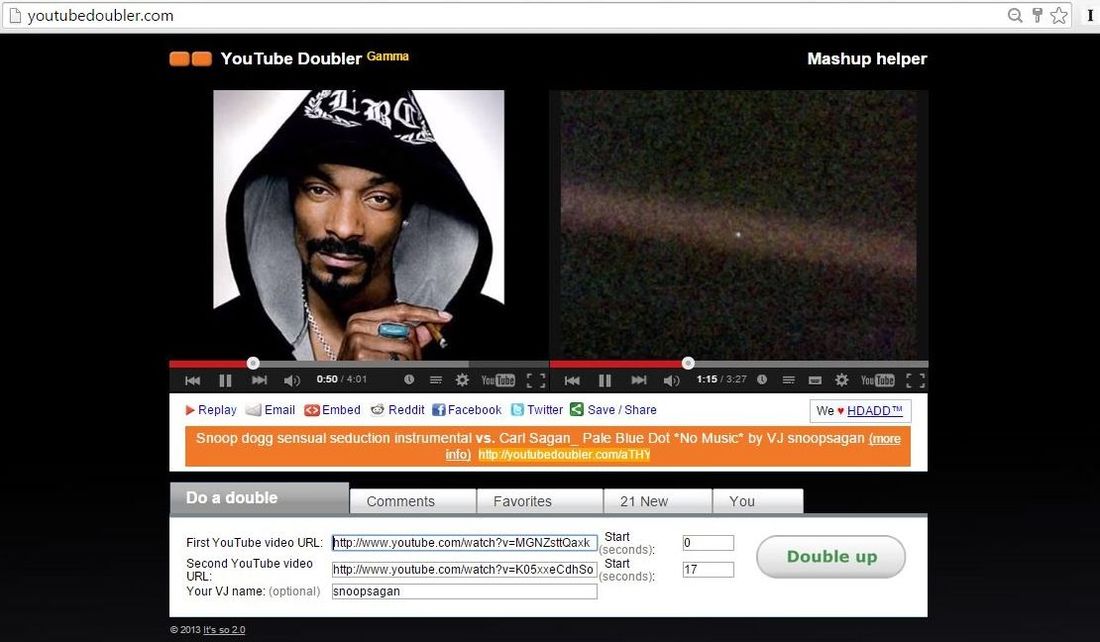The height and width of the screenshot is (642, 1100).
Task: Skip to previous in right video player
Action: 572,380
